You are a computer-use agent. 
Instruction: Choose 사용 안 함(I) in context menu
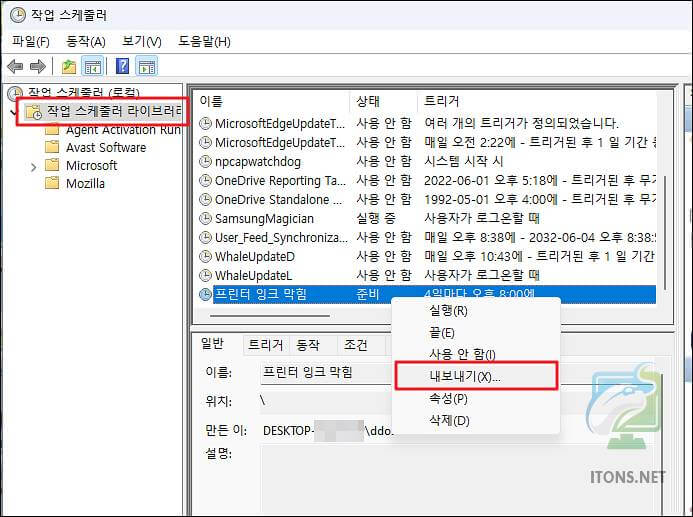(x=476, y=354)
